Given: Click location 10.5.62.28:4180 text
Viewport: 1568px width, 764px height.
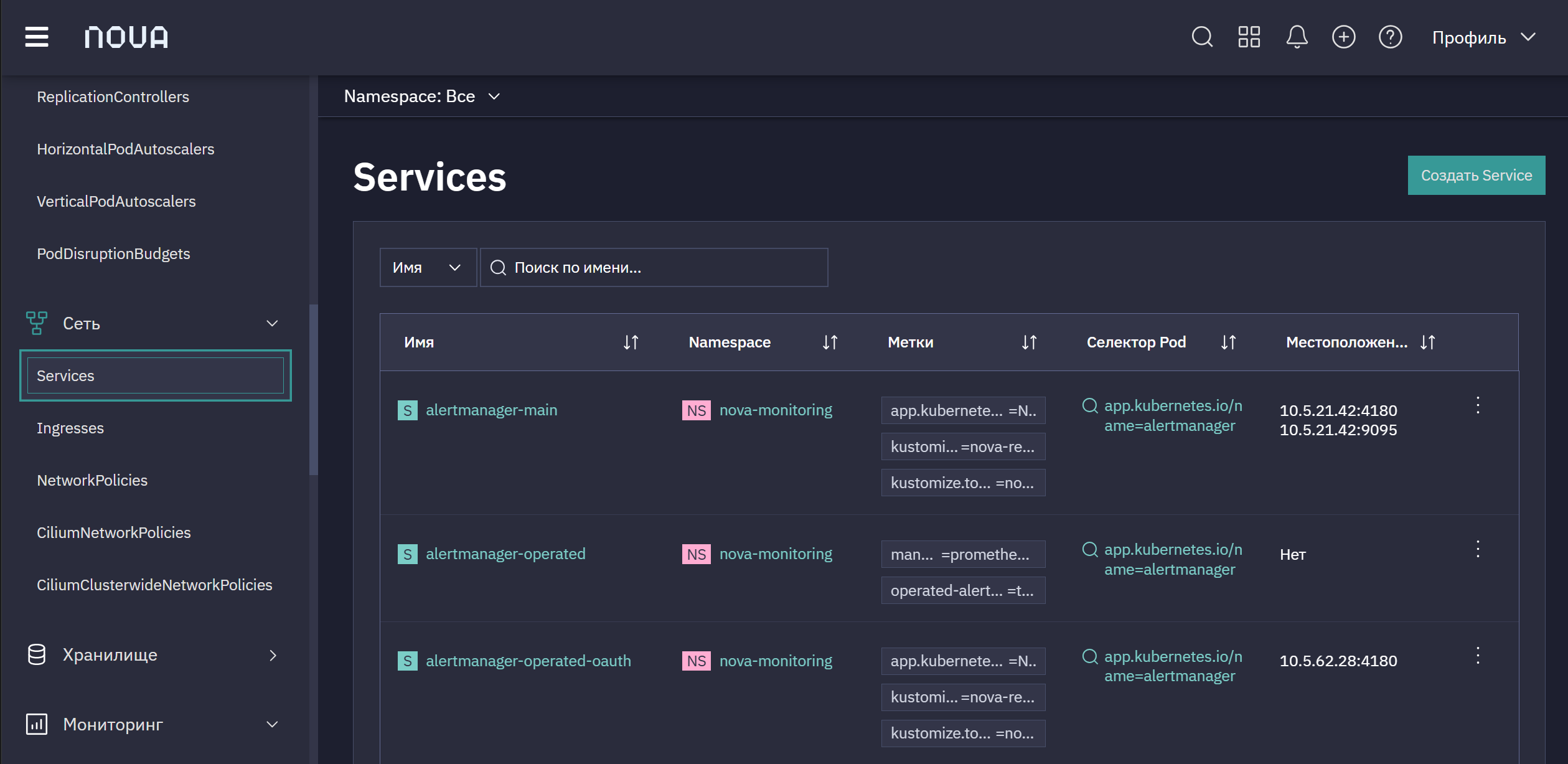Looking at the screenshot, I should click(1338, 661).
